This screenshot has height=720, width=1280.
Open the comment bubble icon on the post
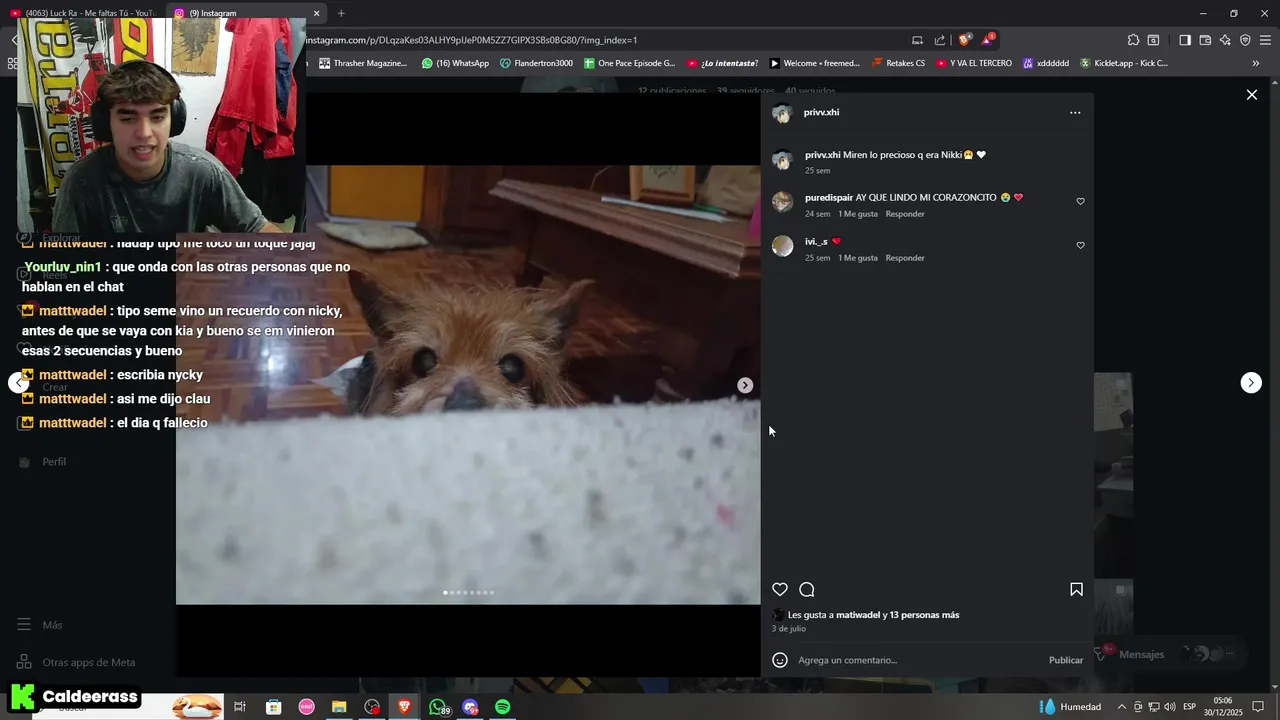click(807, 590)
